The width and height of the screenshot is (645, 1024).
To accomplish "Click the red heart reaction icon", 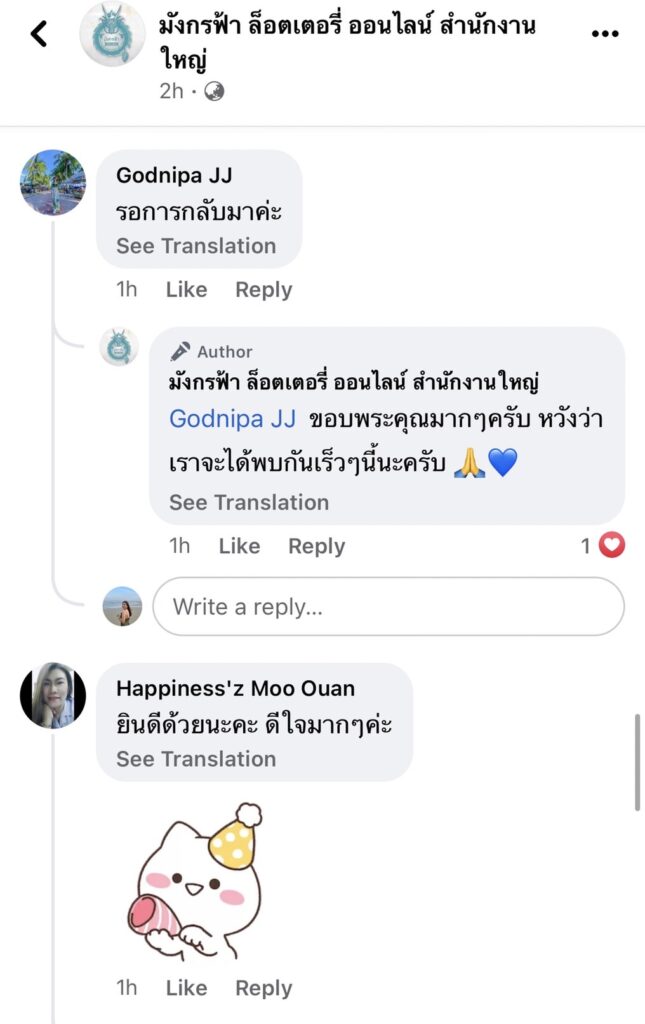I will 611,546.
